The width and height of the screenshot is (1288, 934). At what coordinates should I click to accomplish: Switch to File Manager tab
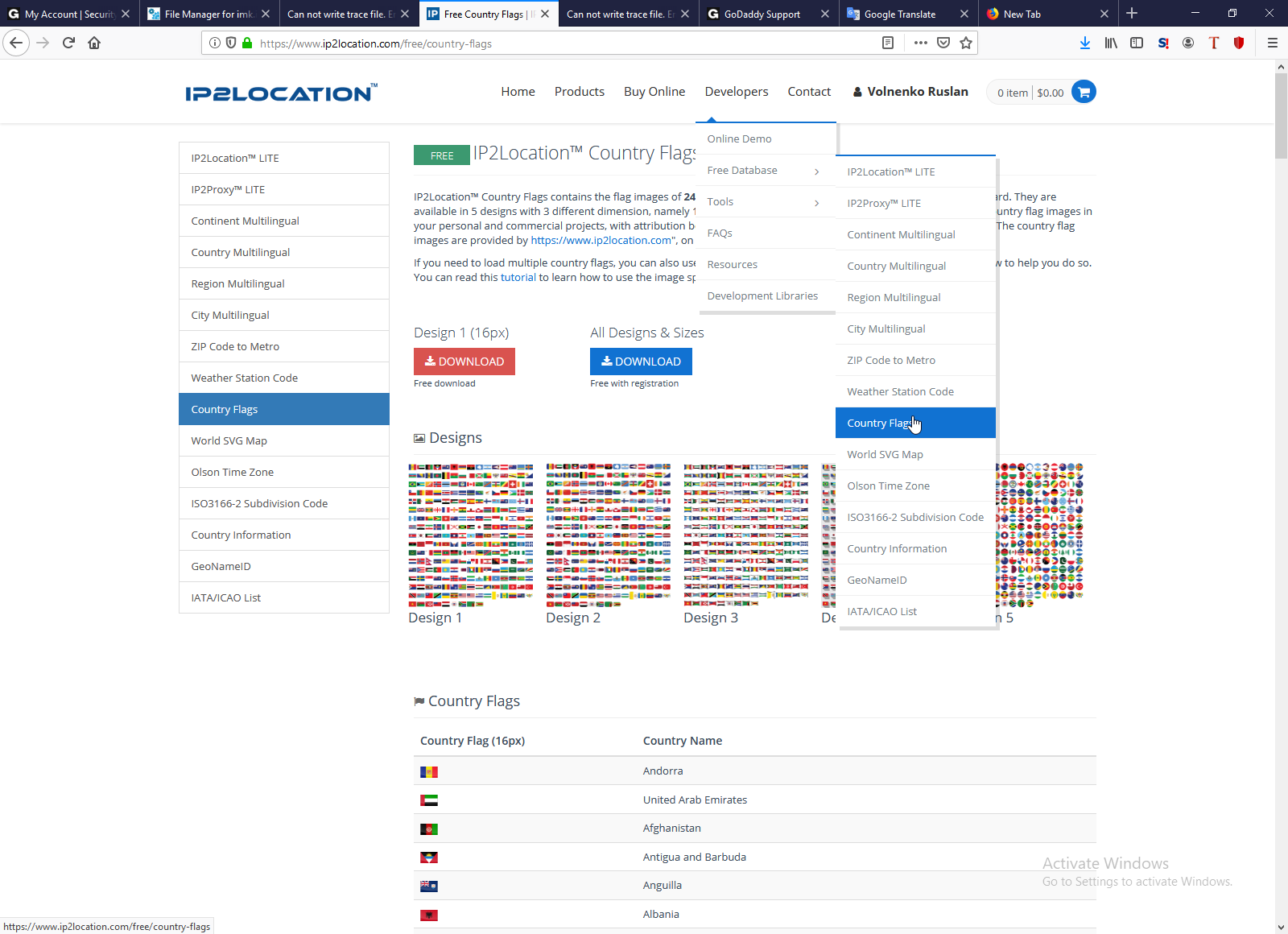click(208, 14)
